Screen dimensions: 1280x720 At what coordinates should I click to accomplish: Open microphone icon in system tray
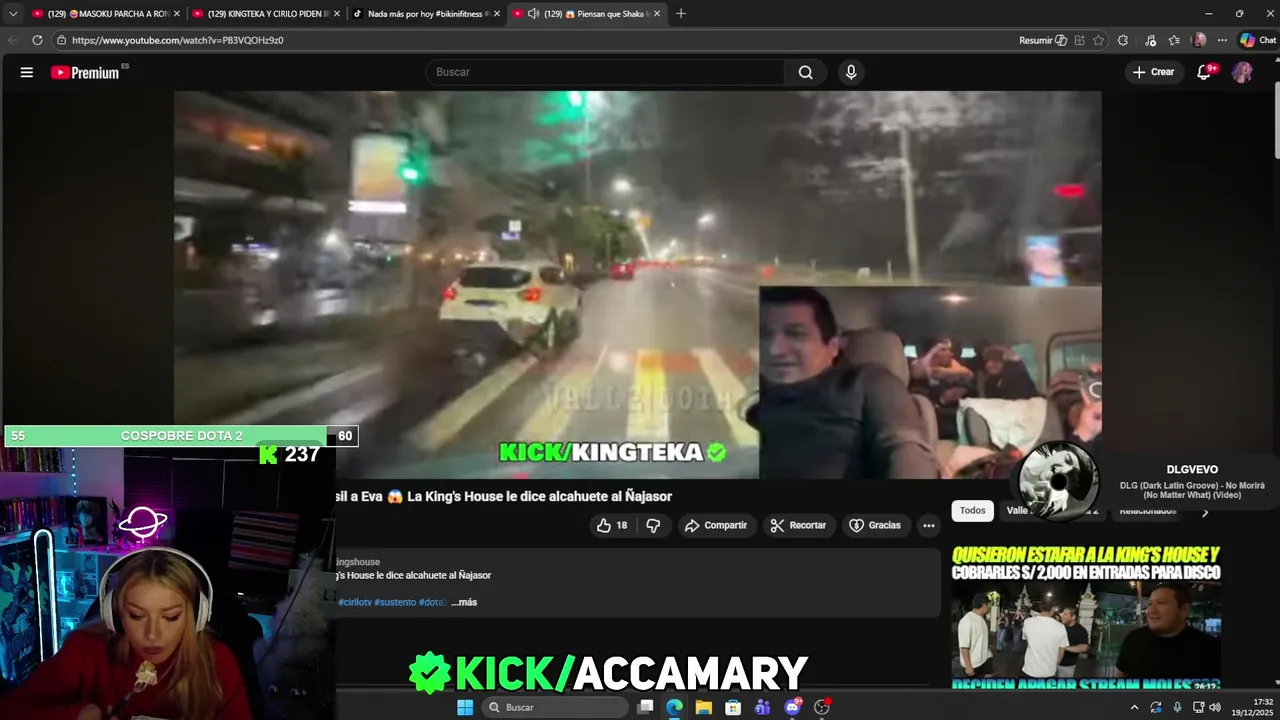tap(1177, 707)
